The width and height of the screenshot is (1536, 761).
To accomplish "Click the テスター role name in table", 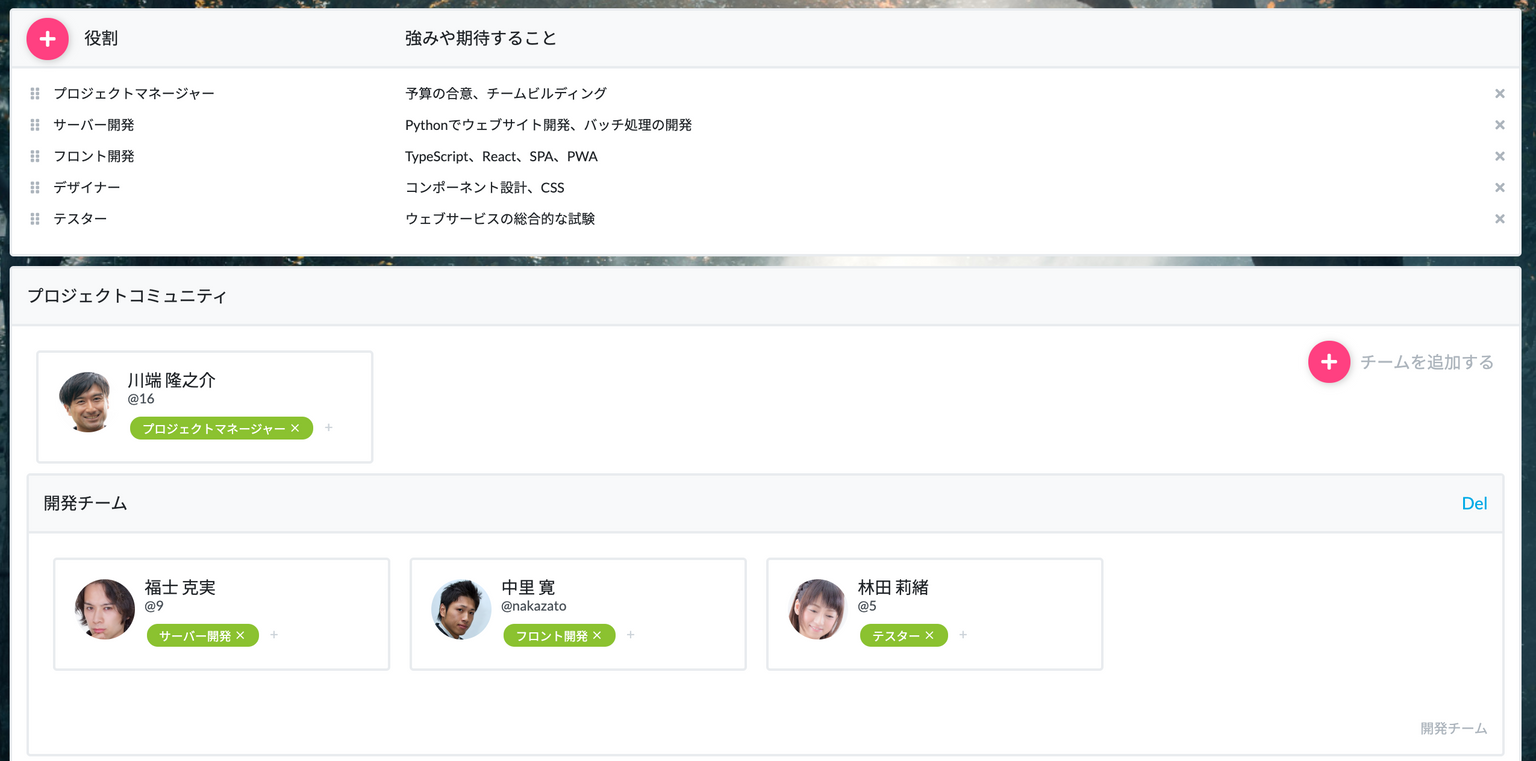I will coord(80,219).
